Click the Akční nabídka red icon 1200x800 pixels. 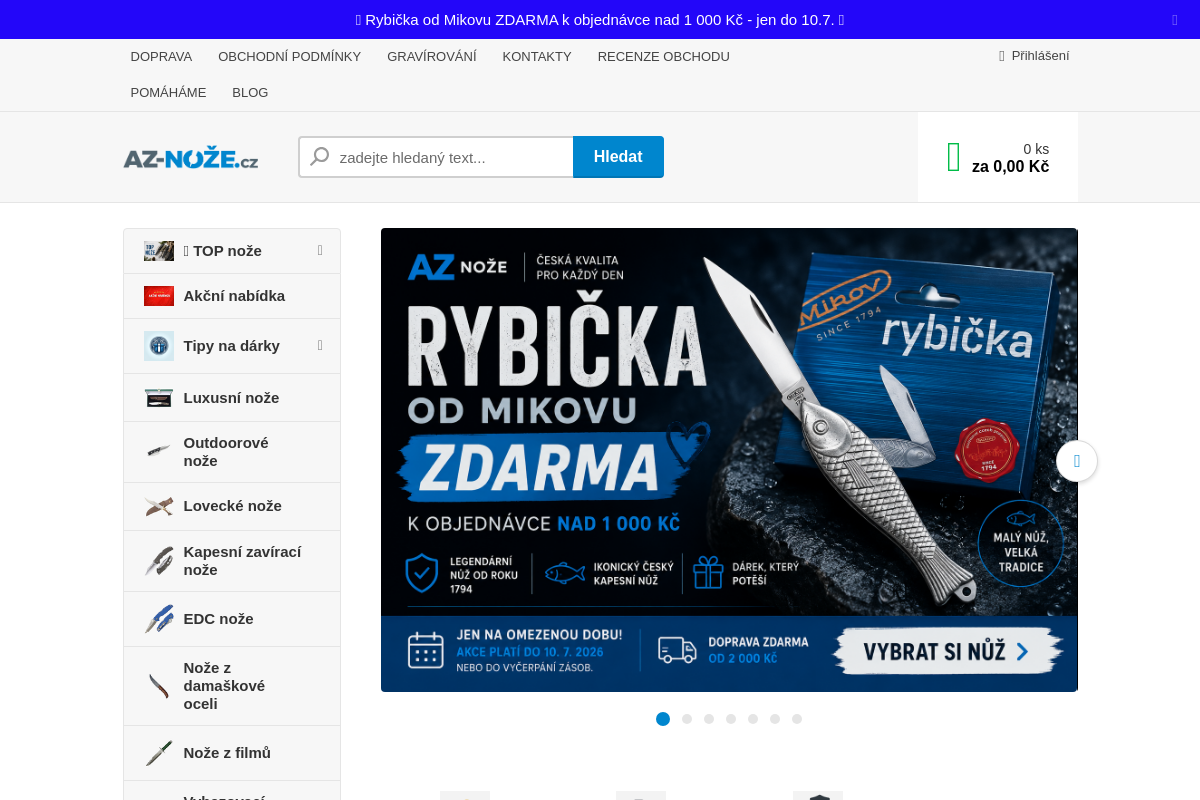pyautogui.click(x=159, y=296)
